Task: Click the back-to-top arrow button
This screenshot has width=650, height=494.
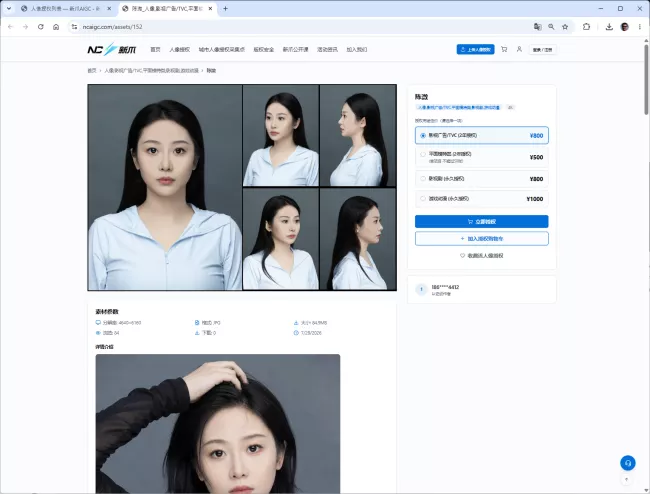Action: 627,479
